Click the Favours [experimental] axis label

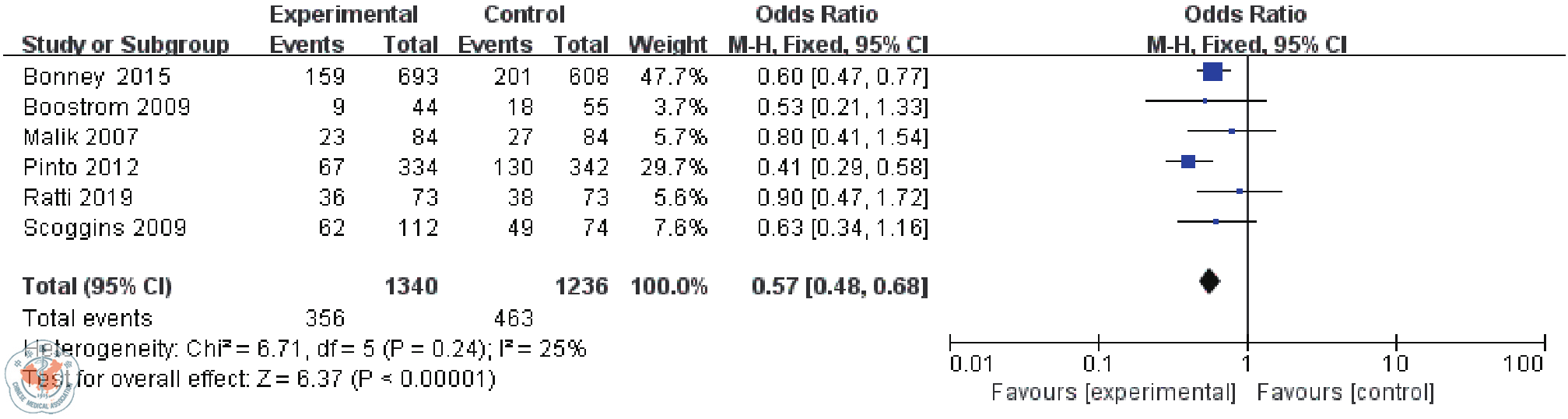coord(1113,393)
